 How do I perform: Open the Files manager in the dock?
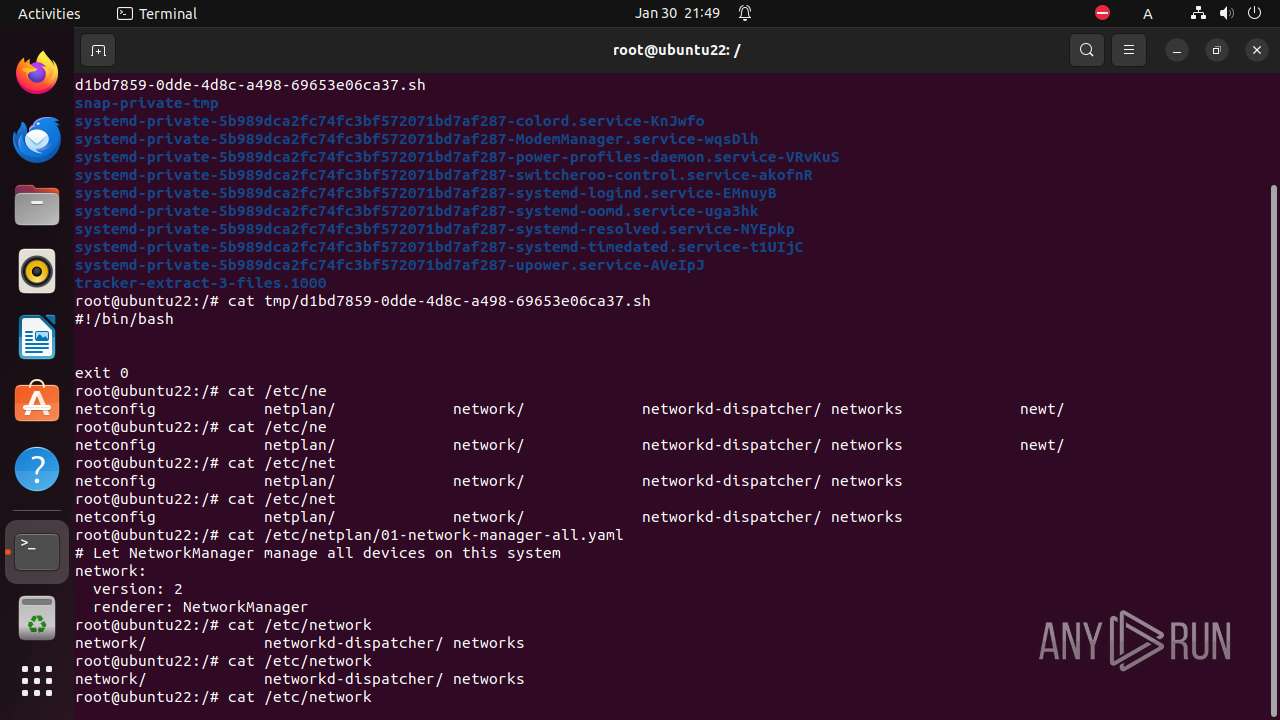[37, 205]
